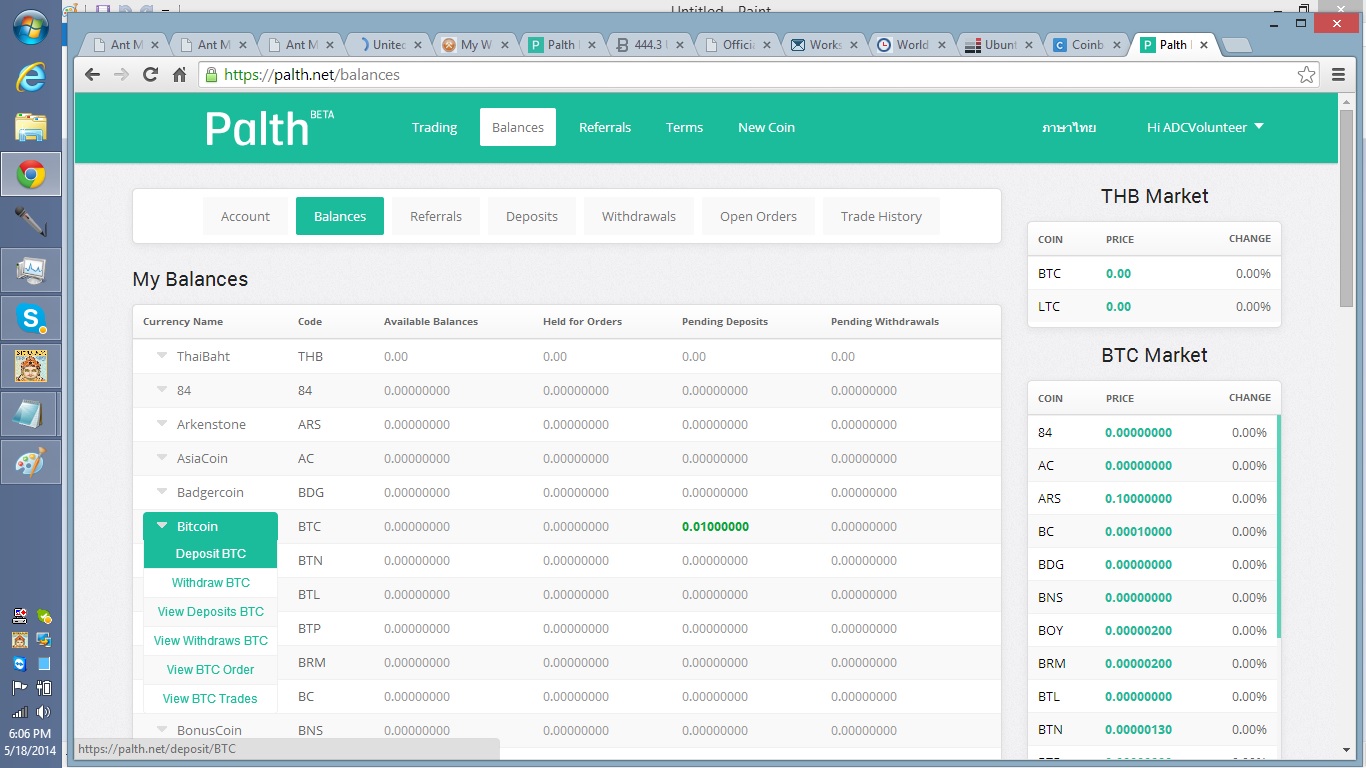Reload the page with the refresh icon

pos(151,74)
